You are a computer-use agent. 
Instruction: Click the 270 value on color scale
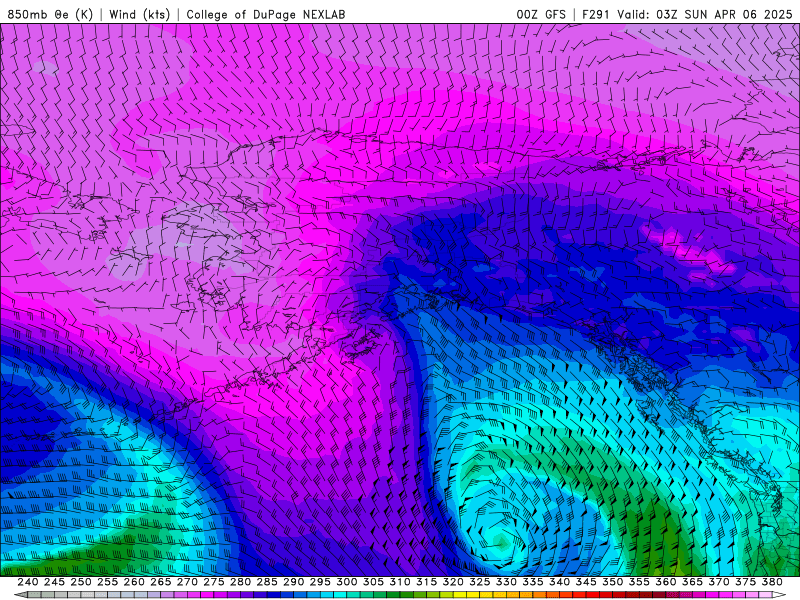187,582
